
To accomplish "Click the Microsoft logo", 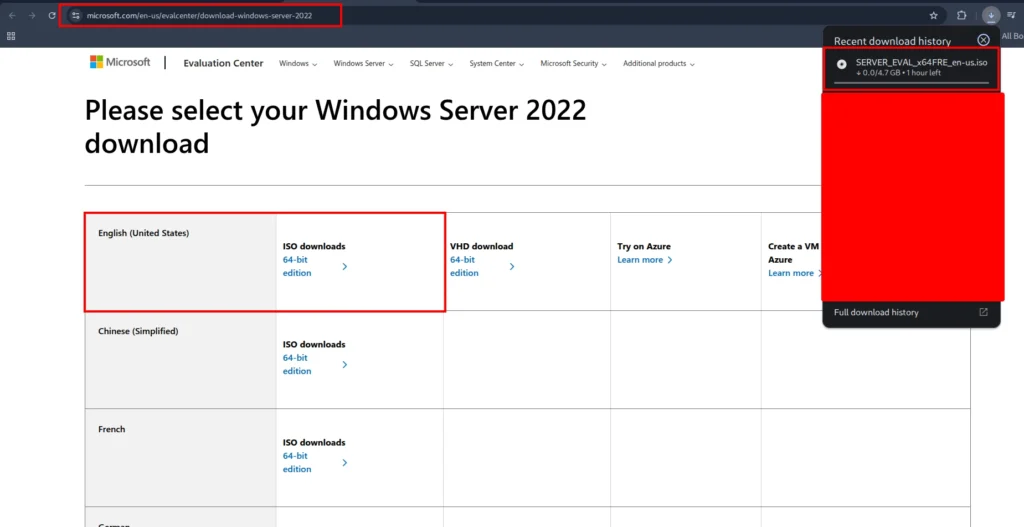I will click(120, 62).
